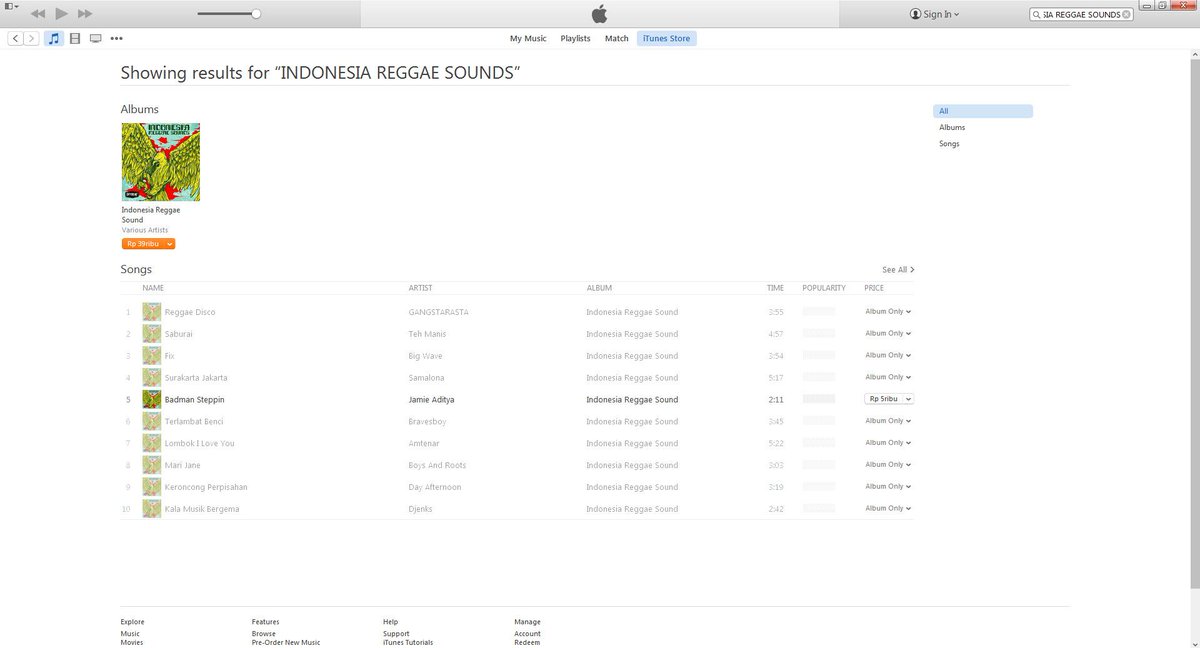Select the All results filter
Screen dimensions: 1200x648
pos(983,111)
